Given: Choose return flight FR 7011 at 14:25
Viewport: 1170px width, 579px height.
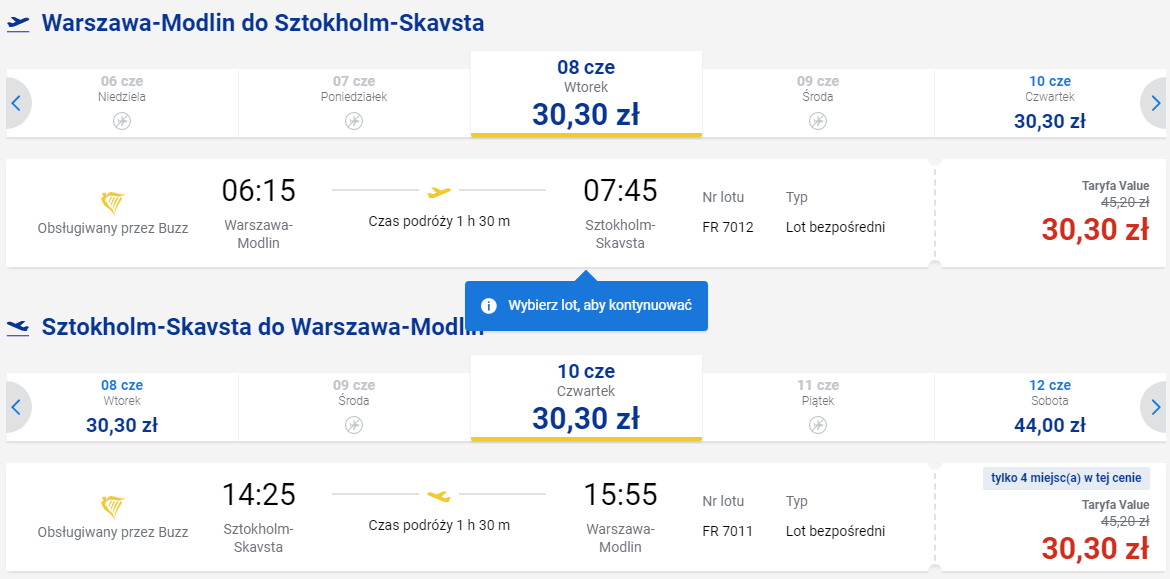Looking at the screenshot, I should [470, 517].
